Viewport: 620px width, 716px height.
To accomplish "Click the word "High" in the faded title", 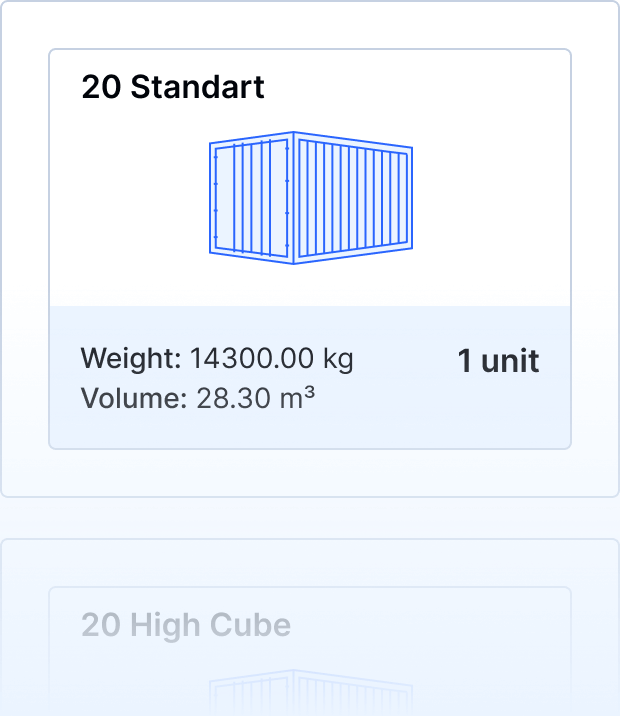I will (x=166, y=626).
